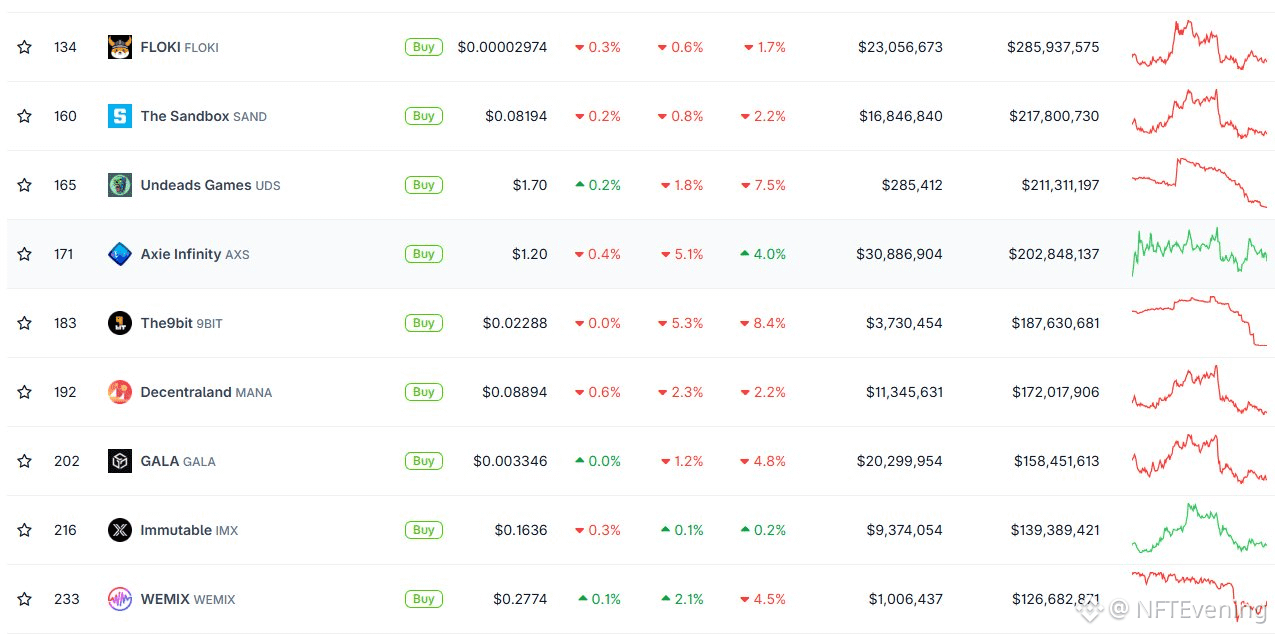The width and height of the screenshot is (1275, 634).
Task: Click the Axie Infinity diamond logo
Action: (120, 254)
